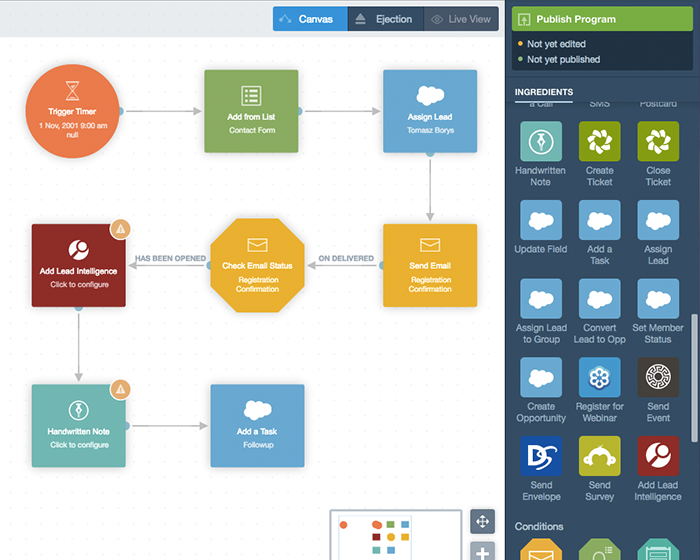
Task: Click Trigger Timer's output connector dot
Action: (121, 111)
